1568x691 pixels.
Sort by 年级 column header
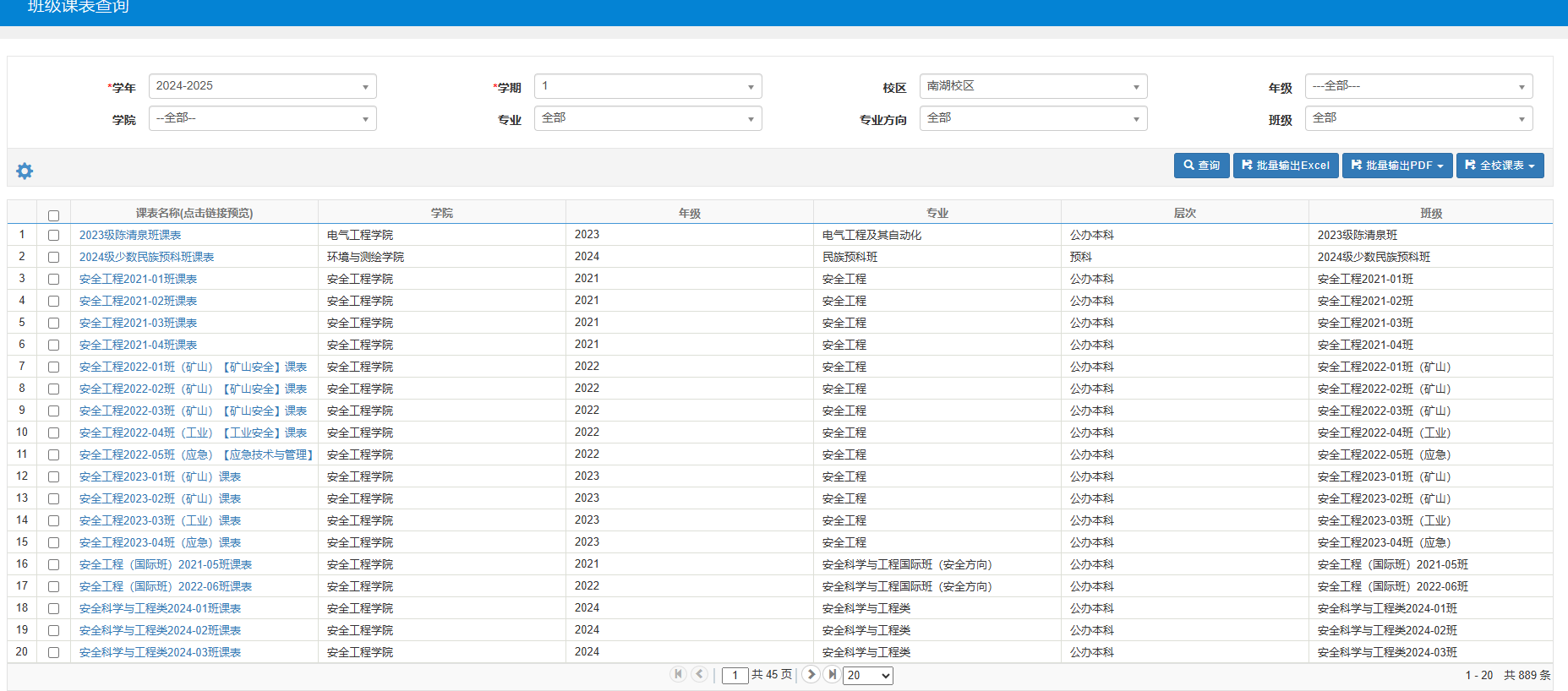click(x=690, y=213)
